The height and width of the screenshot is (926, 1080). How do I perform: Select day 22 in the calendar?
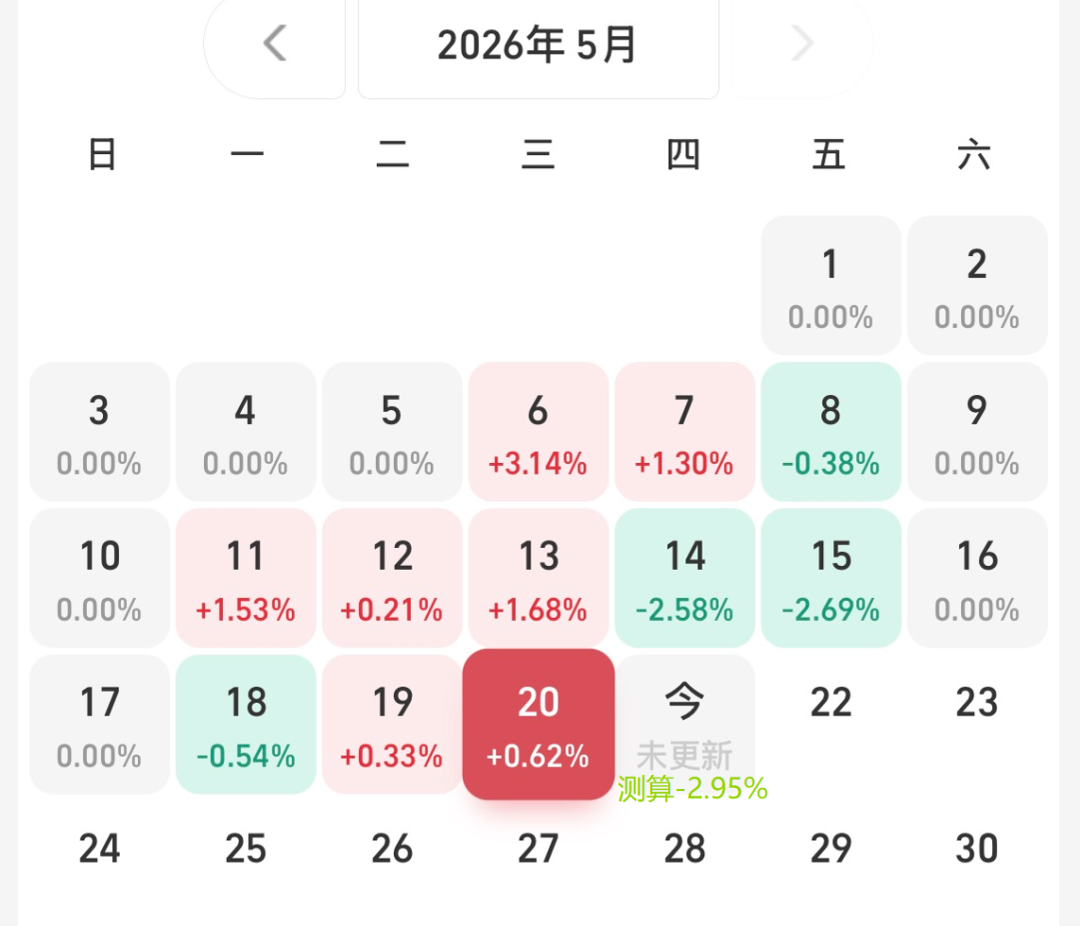[831, 703]
